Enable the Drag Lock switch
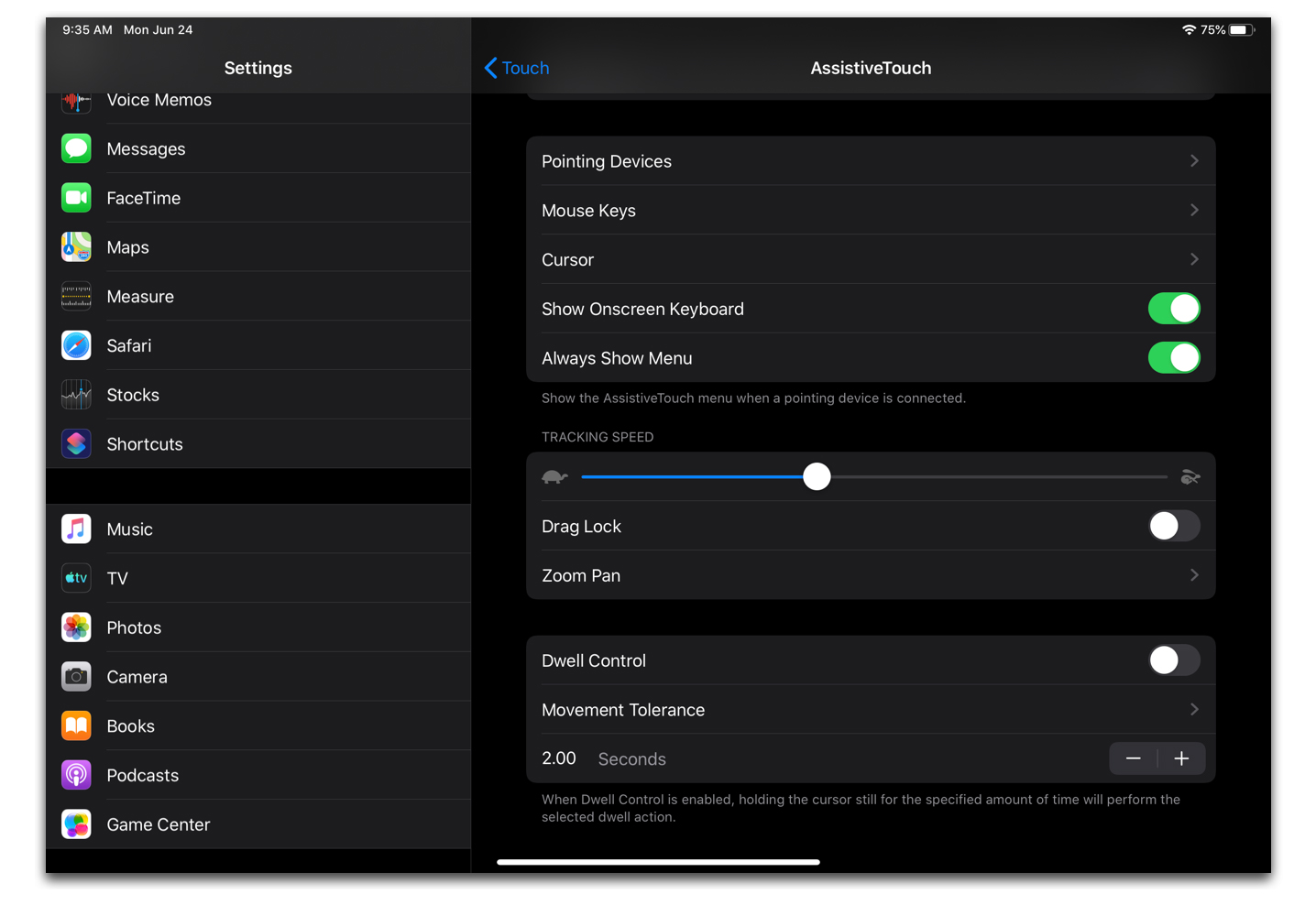1316x905 pixels. [1173, 527]
